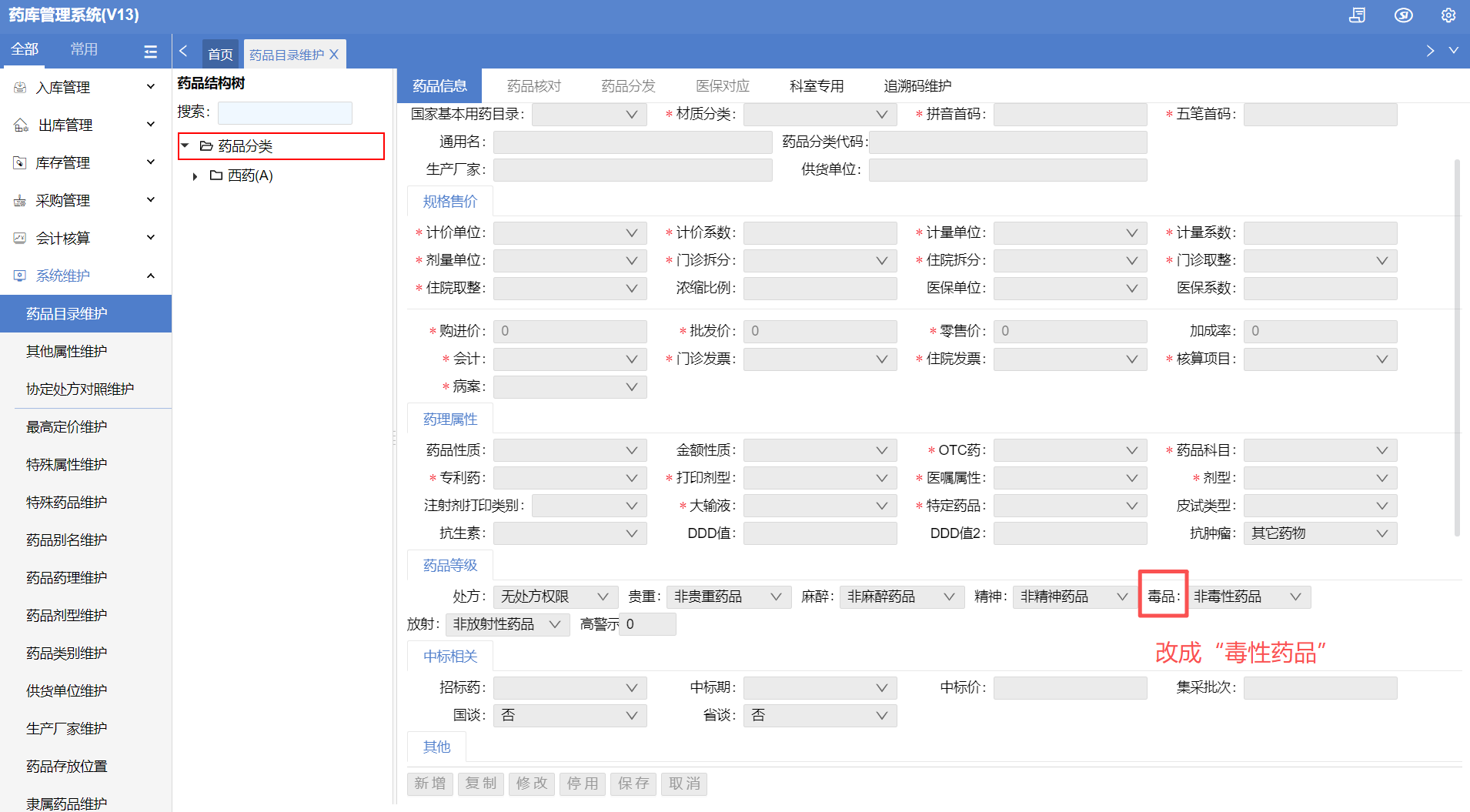Expand the 采购管理 menu chevron
The height and width of the screenshot is (812, 1470).
tap(151, 200)
